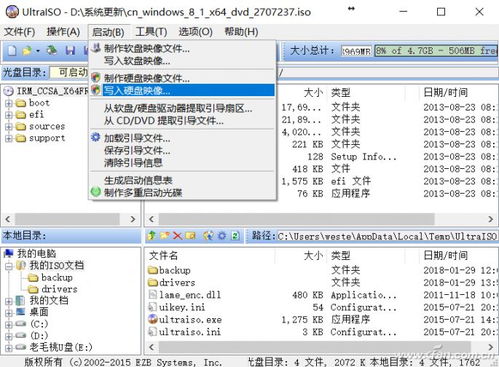The width and height of the screenshot is (499, 367).
Task: Click the go-up-one-level arrow in the local toolbar
Action: point(152,236)
